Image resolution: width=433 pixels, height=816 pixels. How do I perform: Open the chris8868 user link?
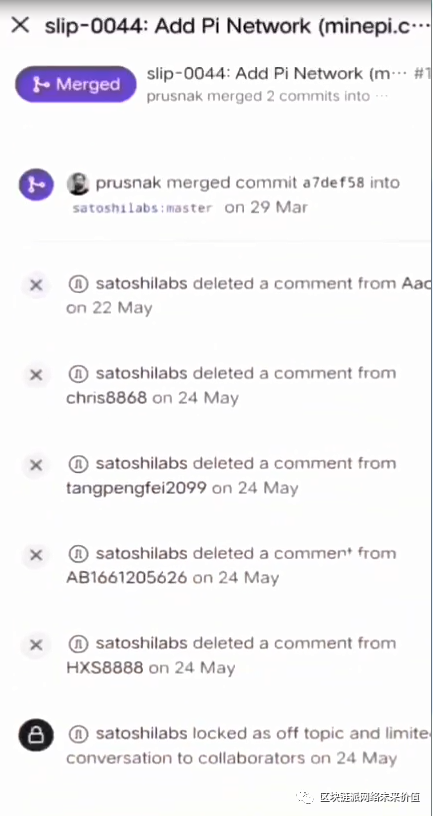tap(107, 398)
